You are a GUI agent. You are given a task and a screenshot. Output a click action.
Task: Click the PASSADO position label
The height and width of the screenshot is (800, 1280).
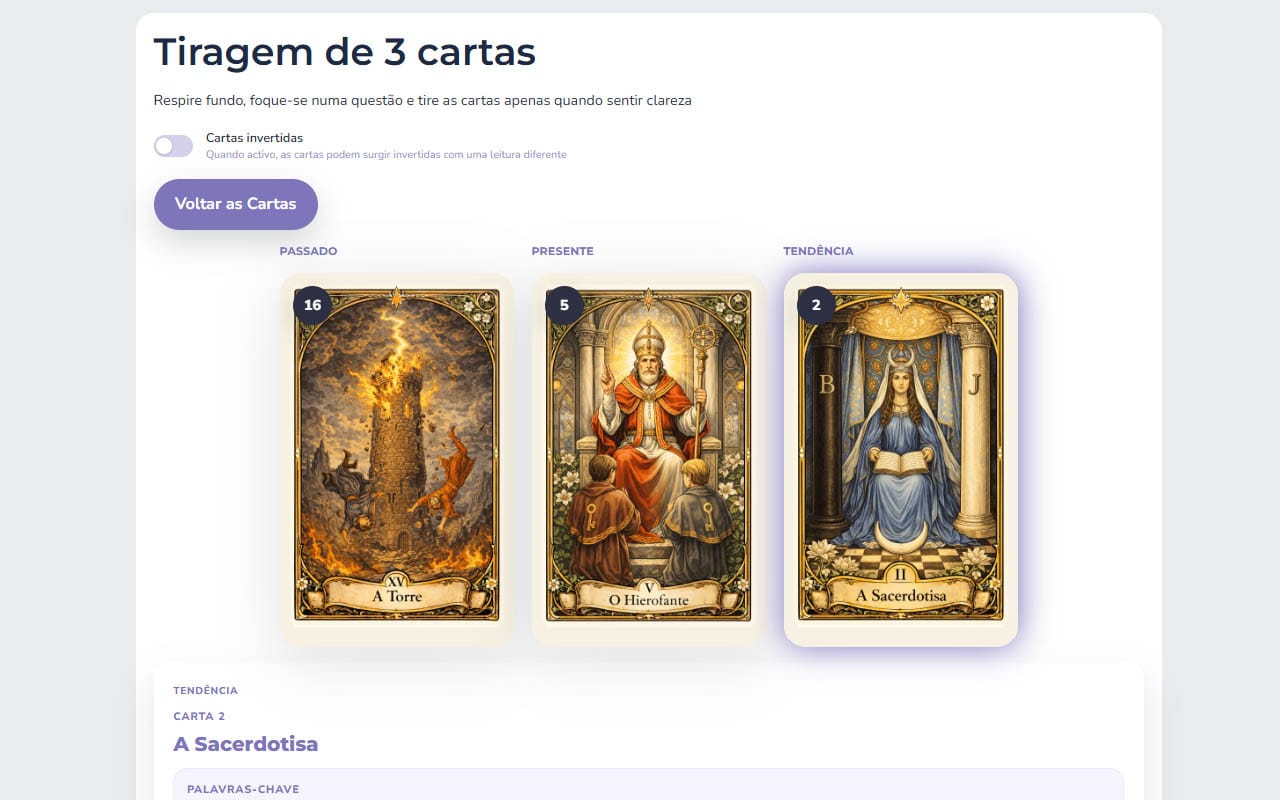click(308, 251)
